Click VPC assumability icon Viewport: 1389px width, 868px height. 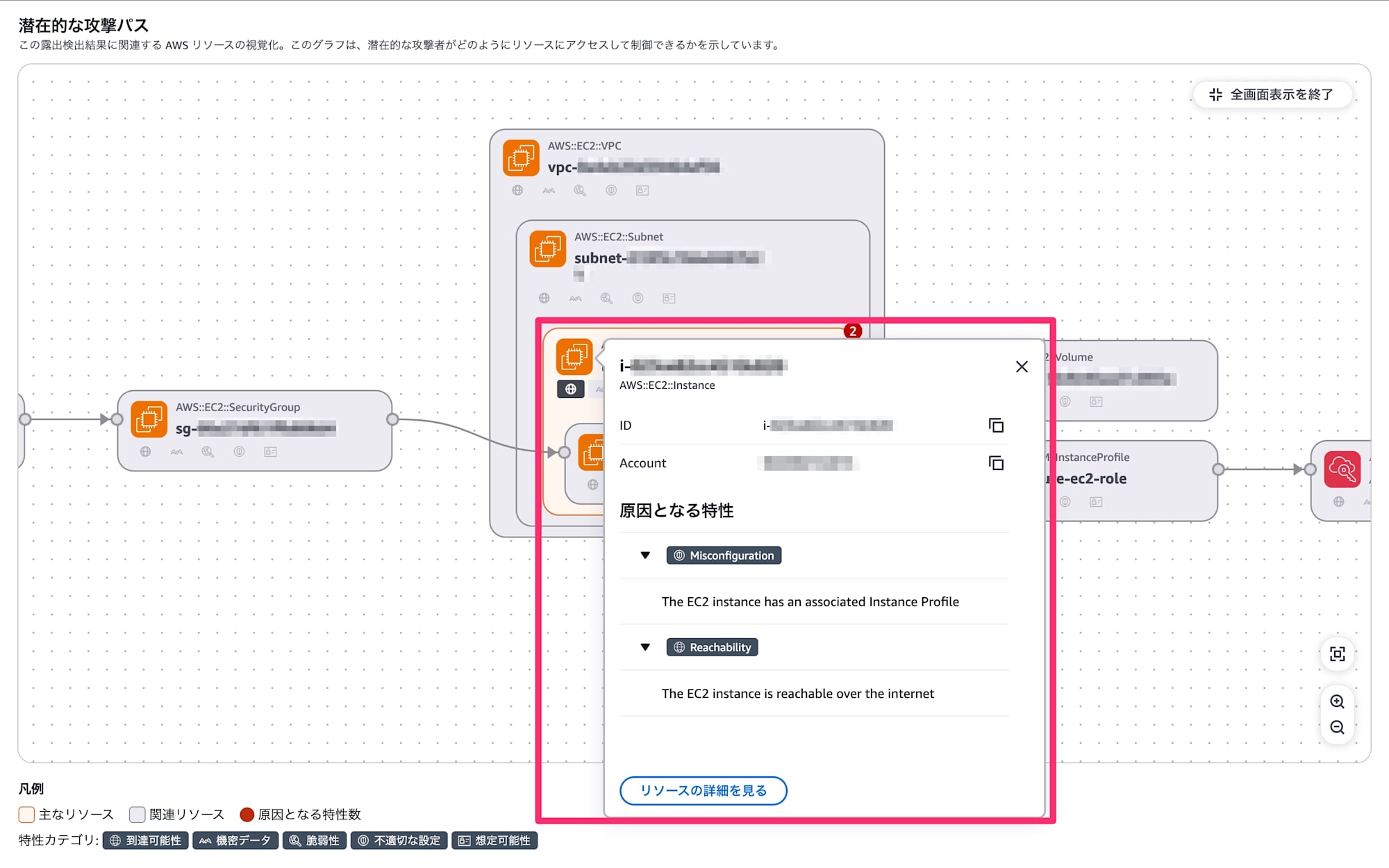point(642,190)
